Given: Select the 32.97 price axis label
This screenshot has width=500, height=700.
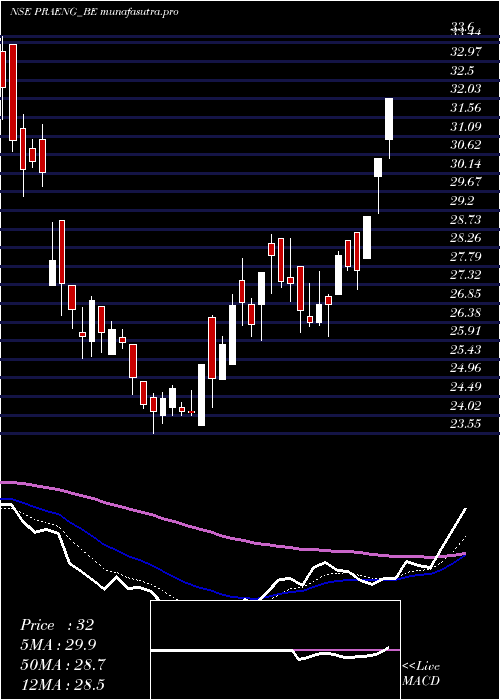Looking at the screenshot, I should [x=466, y=52].
